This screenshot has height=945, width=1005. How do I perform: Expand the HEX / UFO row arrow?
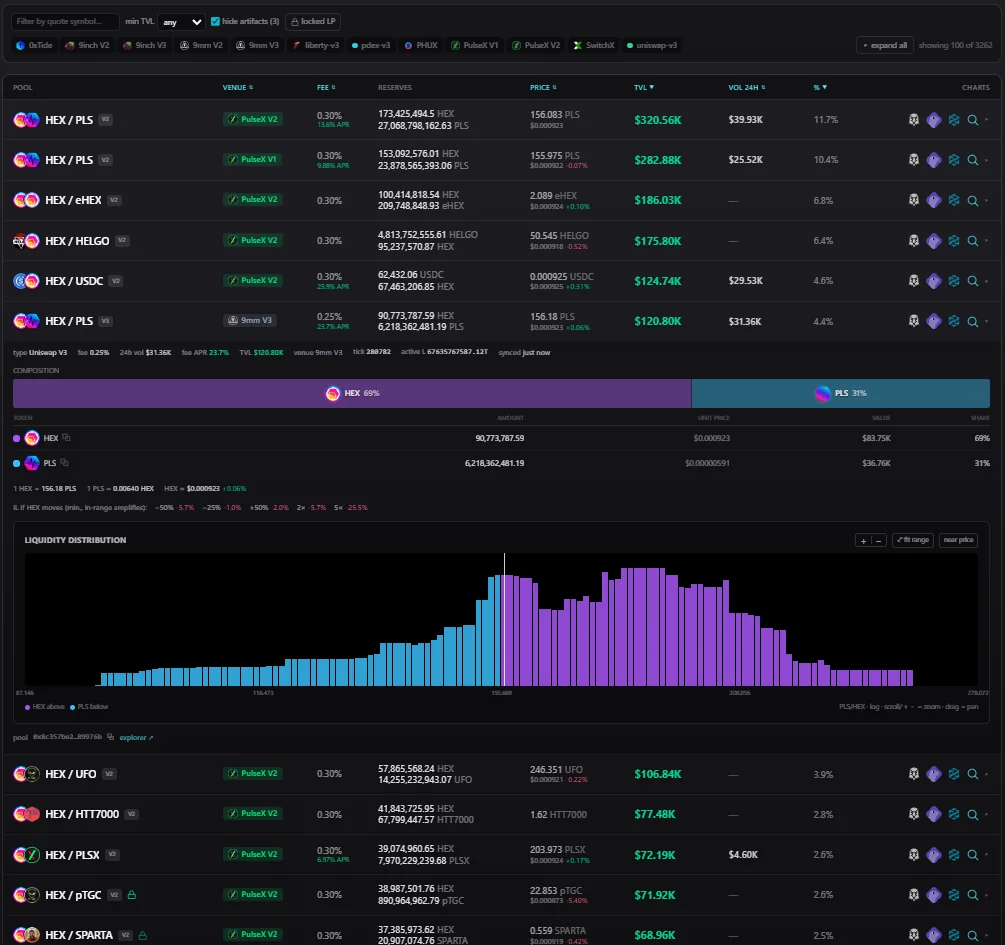coord(986,774)
